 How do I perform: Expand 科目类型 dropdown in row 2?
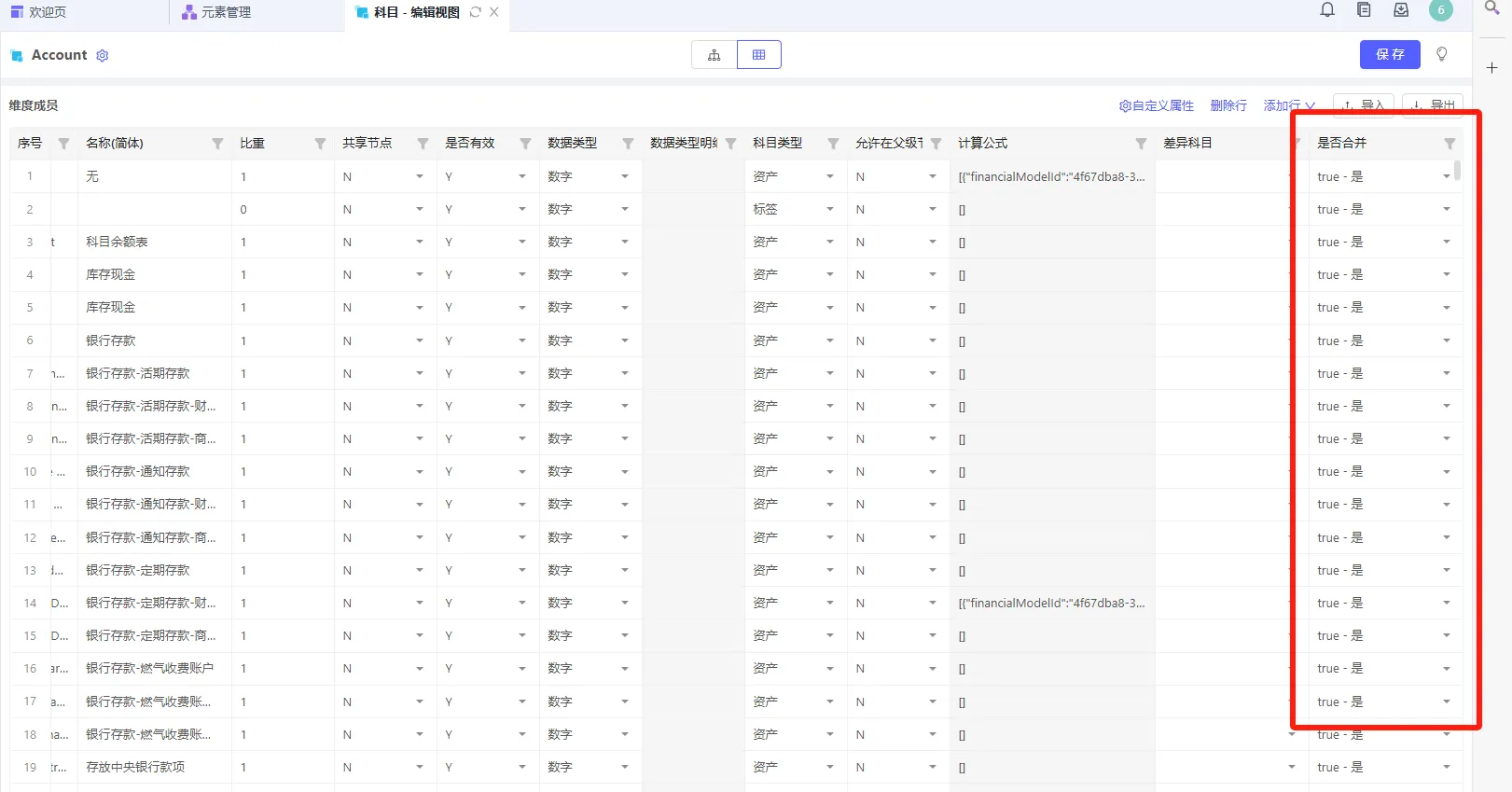pos(829,209)
